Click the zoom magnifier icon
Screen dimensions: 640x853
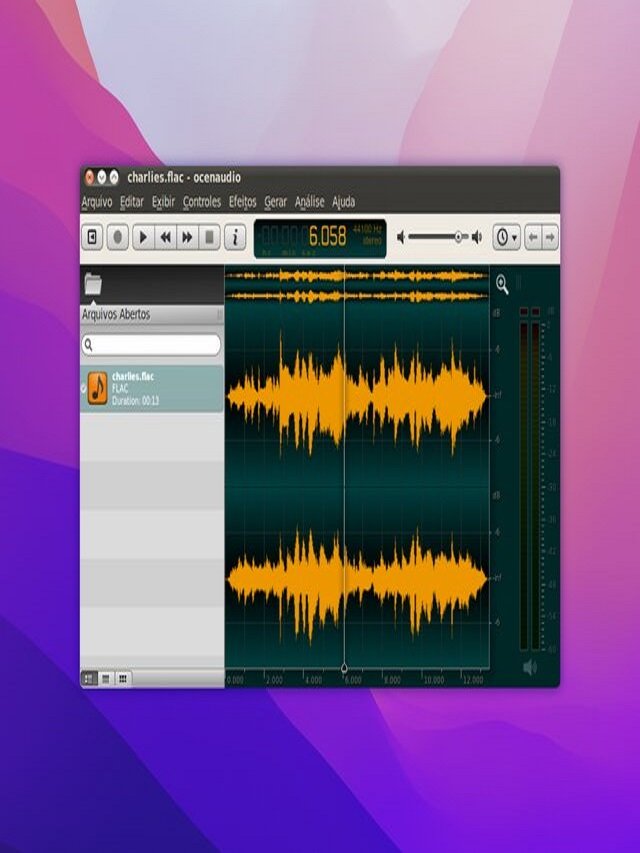[502, 285]
